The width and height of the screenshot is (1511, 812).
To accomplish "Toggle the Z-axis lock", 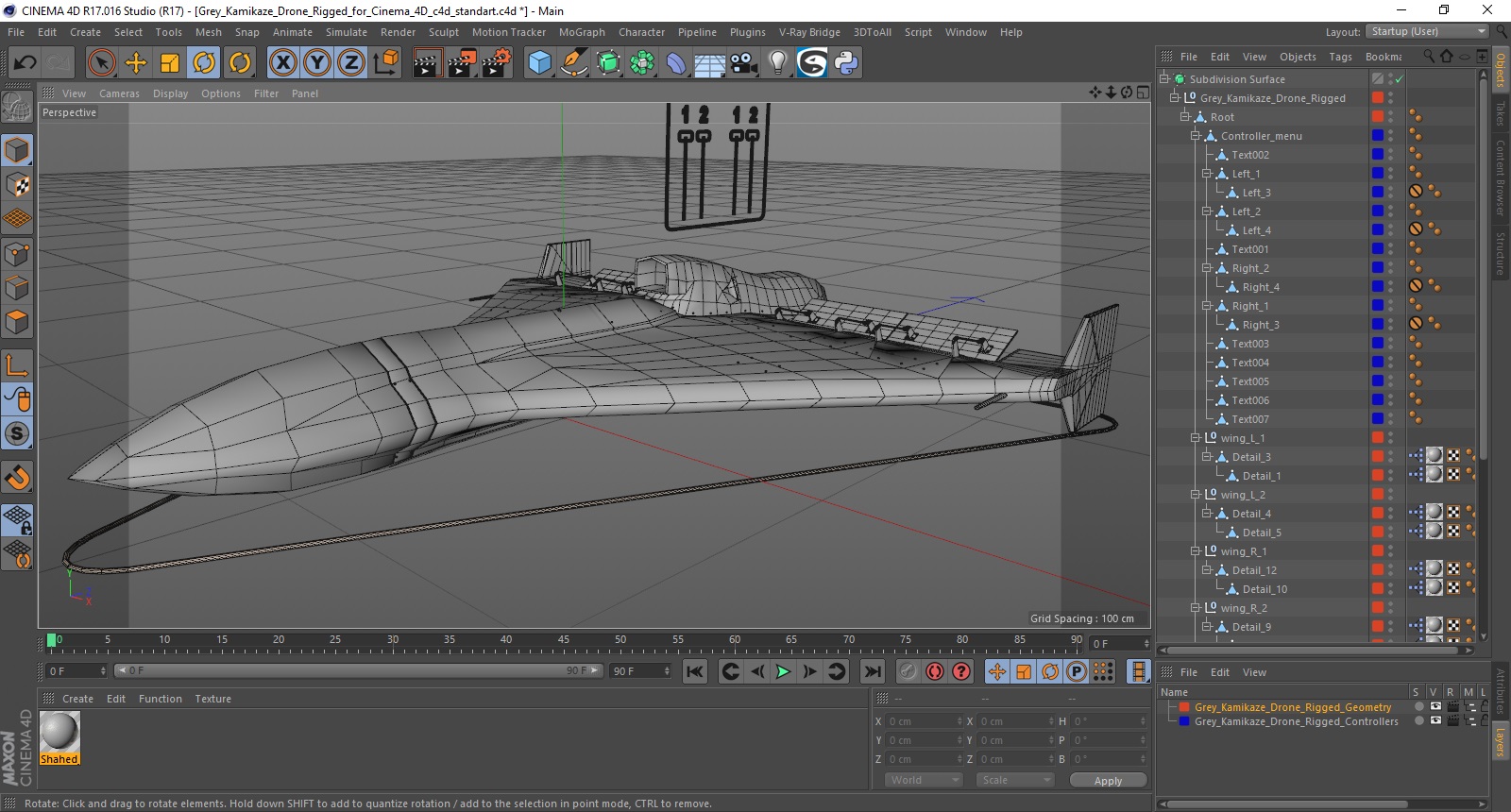I will [x=350, y=63].
